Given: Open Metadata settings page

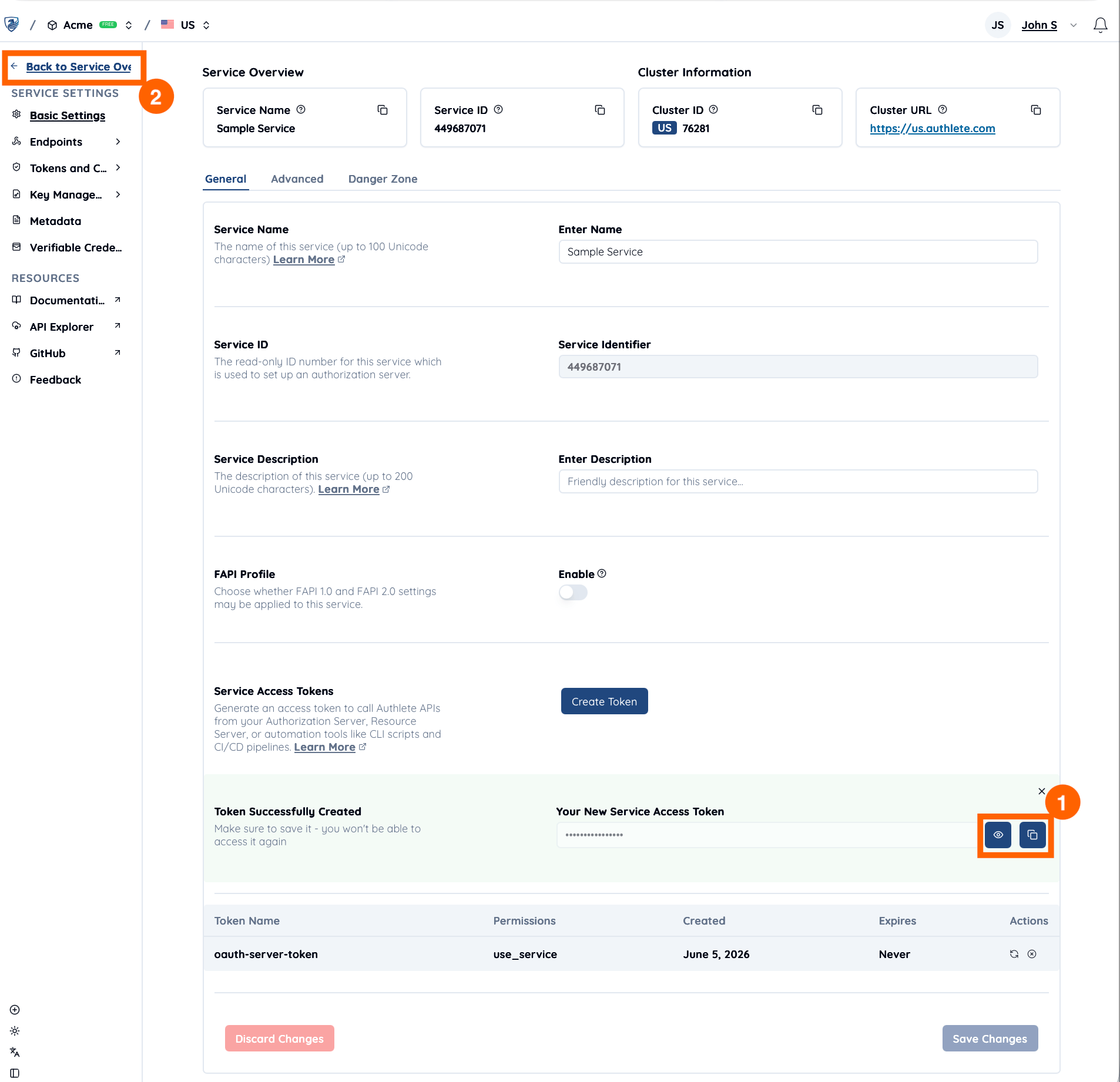Looking at the screenshot, I should click(x=56, y=221).
